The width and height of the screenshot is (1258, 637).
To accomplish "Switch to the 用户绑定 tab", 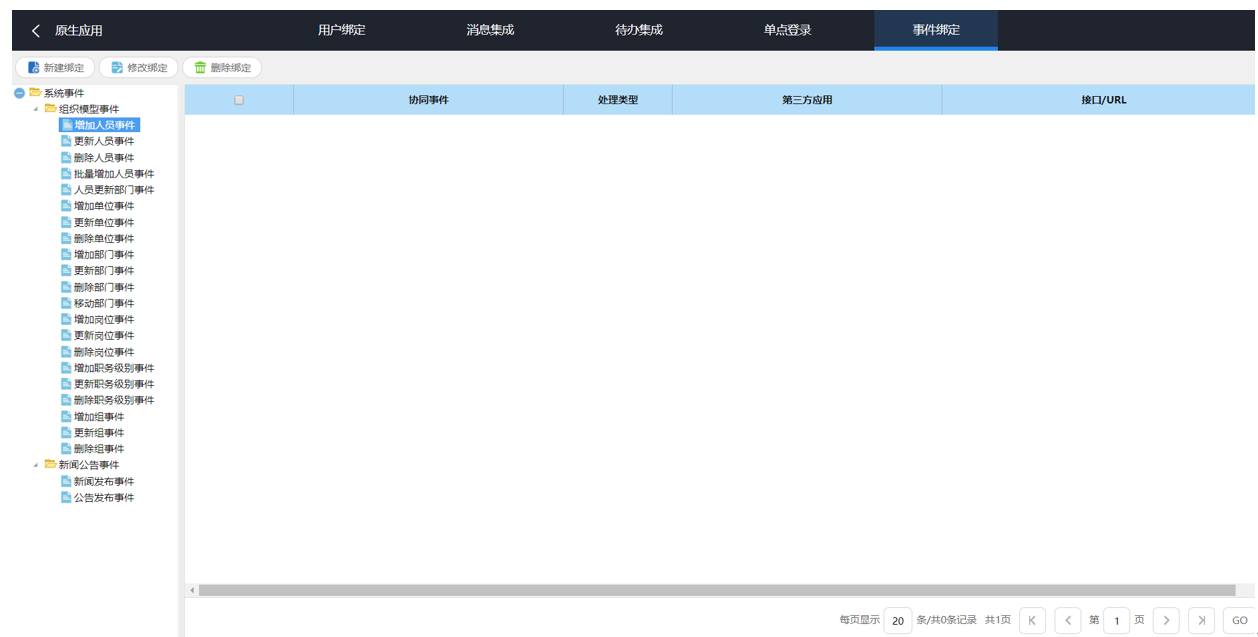I will pyautogui.click(x=342, y=30).
